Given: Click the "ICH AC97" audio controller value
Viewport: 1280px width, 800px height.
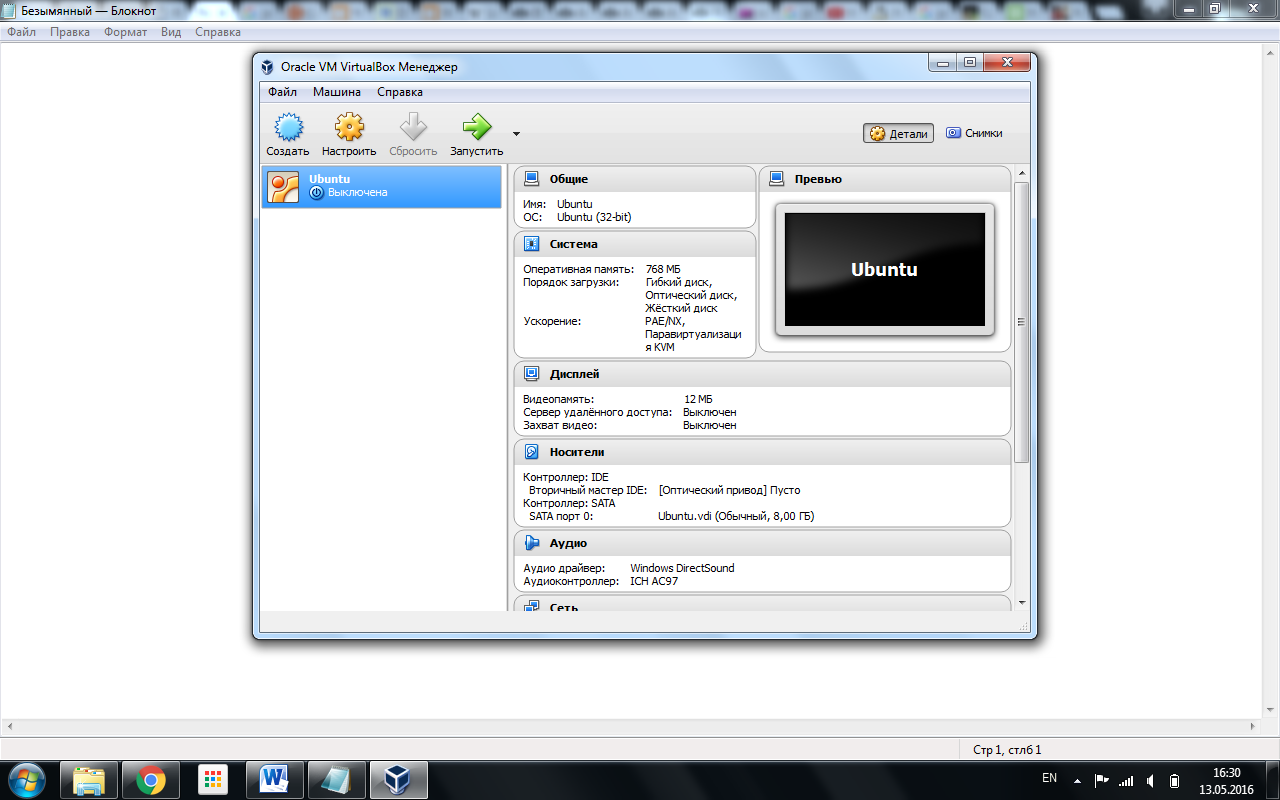Looking at the screenshot, I should (654, 581).
